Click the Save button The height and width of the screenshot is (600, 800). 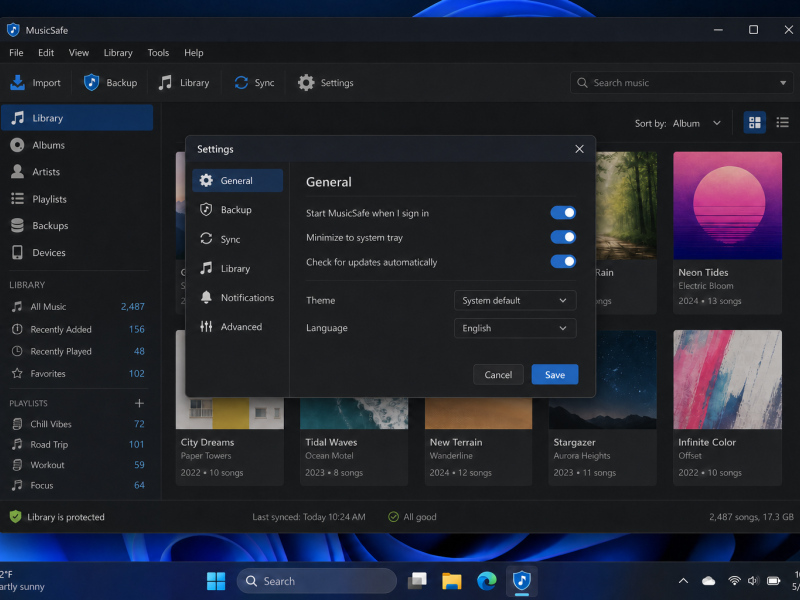[555, 374]
